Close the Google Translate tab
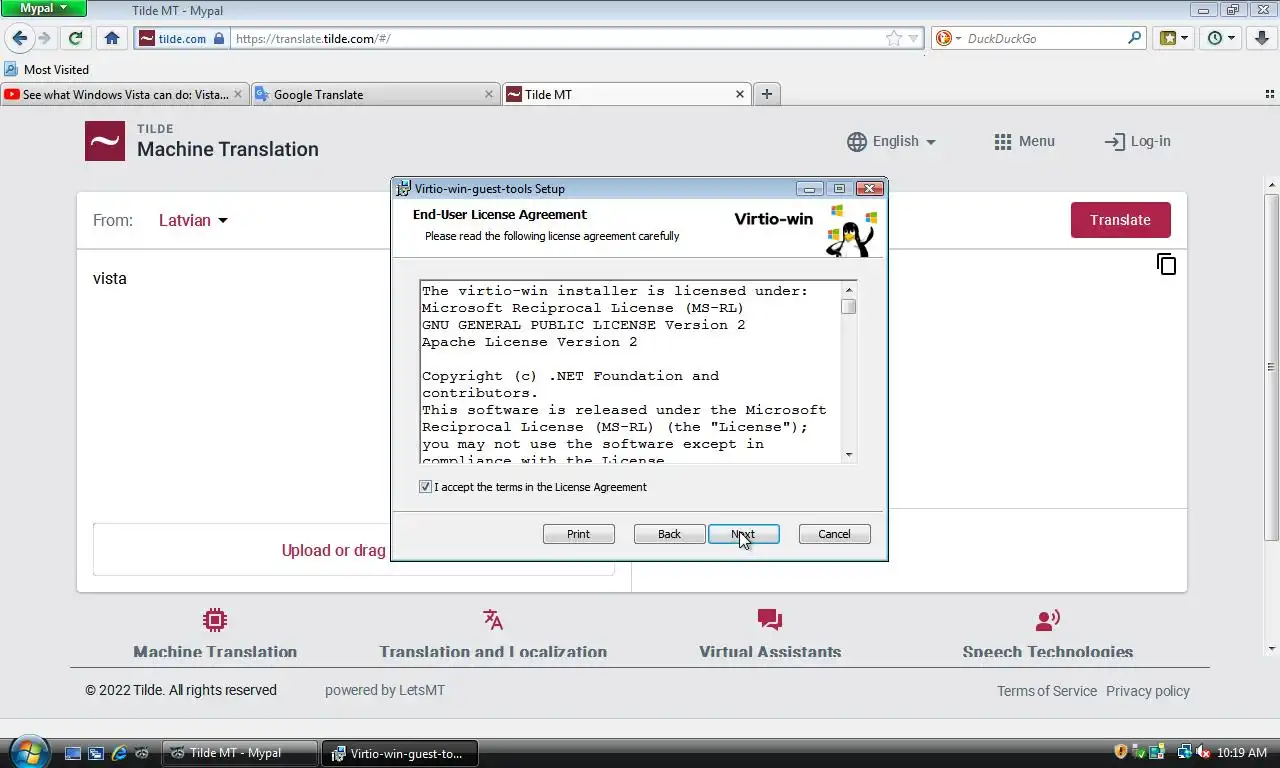This screenshot has height=768, width=1280. (x=489, y=94)
